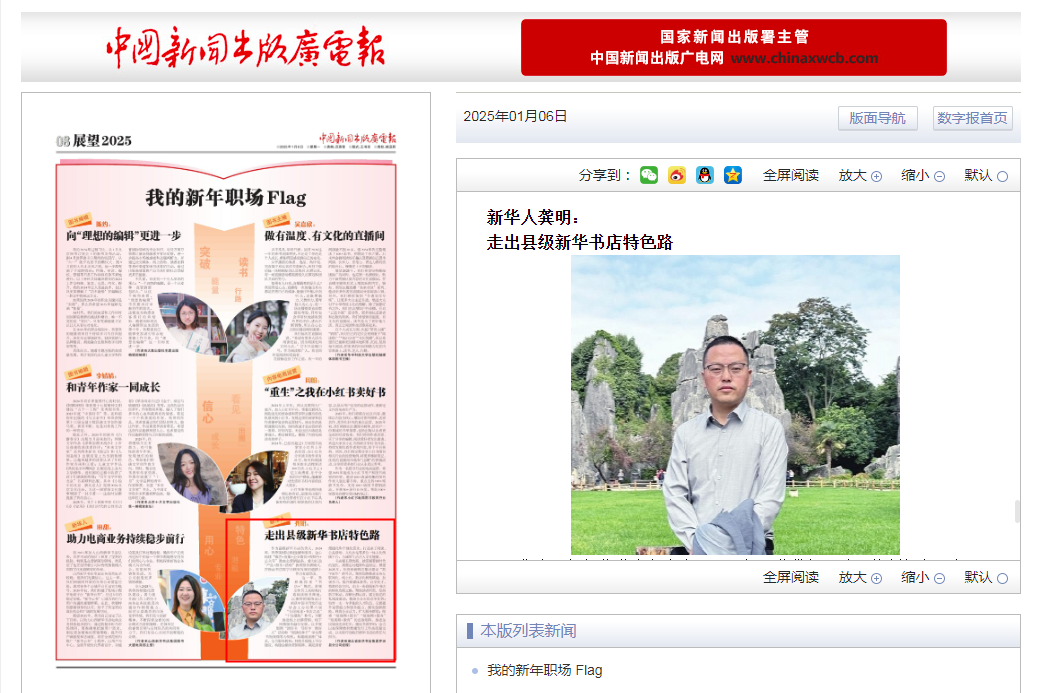
Task: Click the red 国家新闻出版署主管 banner
Action: pyautogui.click(x=733, y=47)
